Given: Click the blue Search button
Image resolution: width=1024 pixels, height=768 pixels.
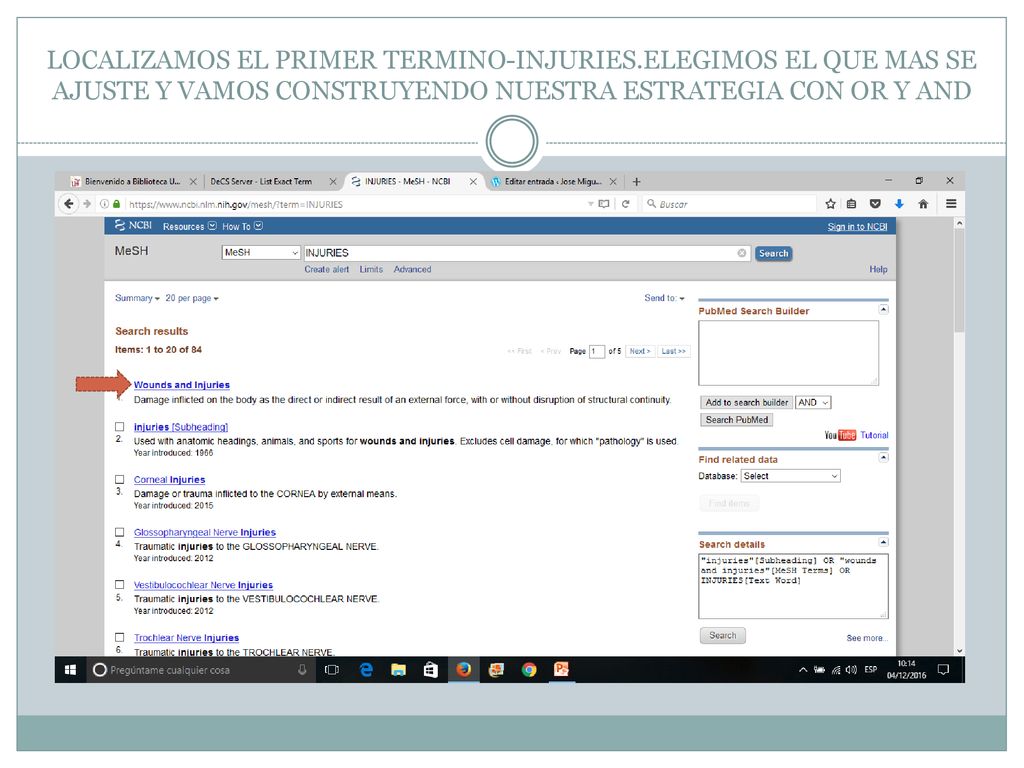Looking at the screenshot, I should (x=773, y=253).
